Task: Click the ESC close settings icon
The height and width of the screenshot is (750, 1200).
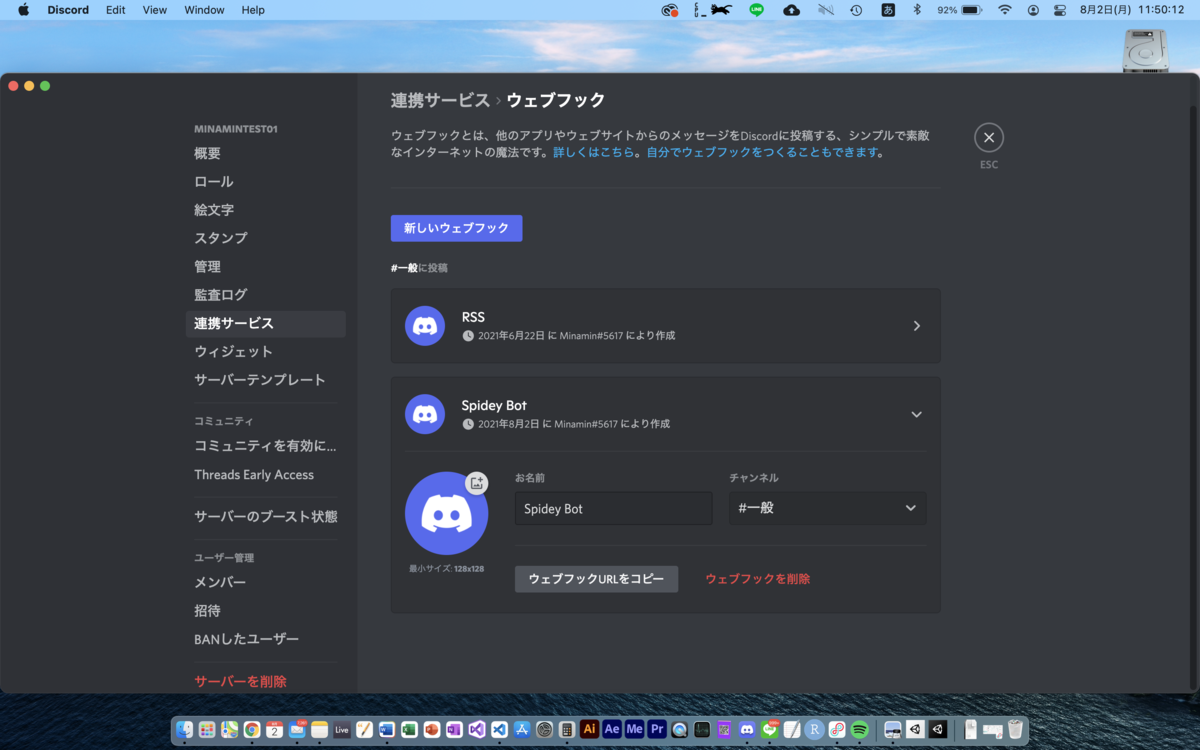Action: coord(989,138)
